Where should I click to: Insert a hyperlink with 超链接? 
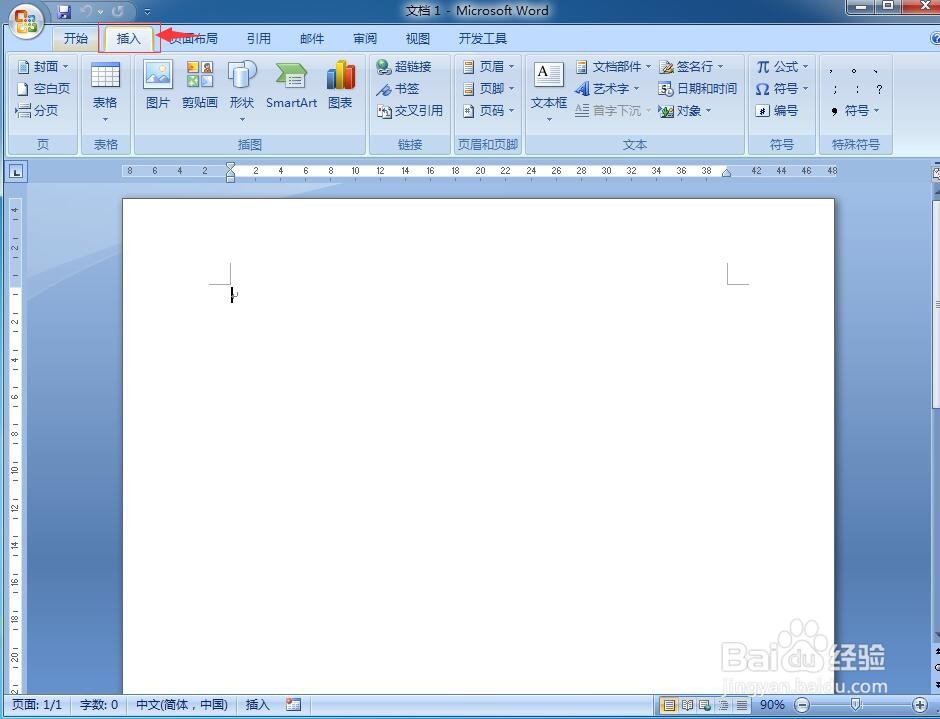pos(403,66)
